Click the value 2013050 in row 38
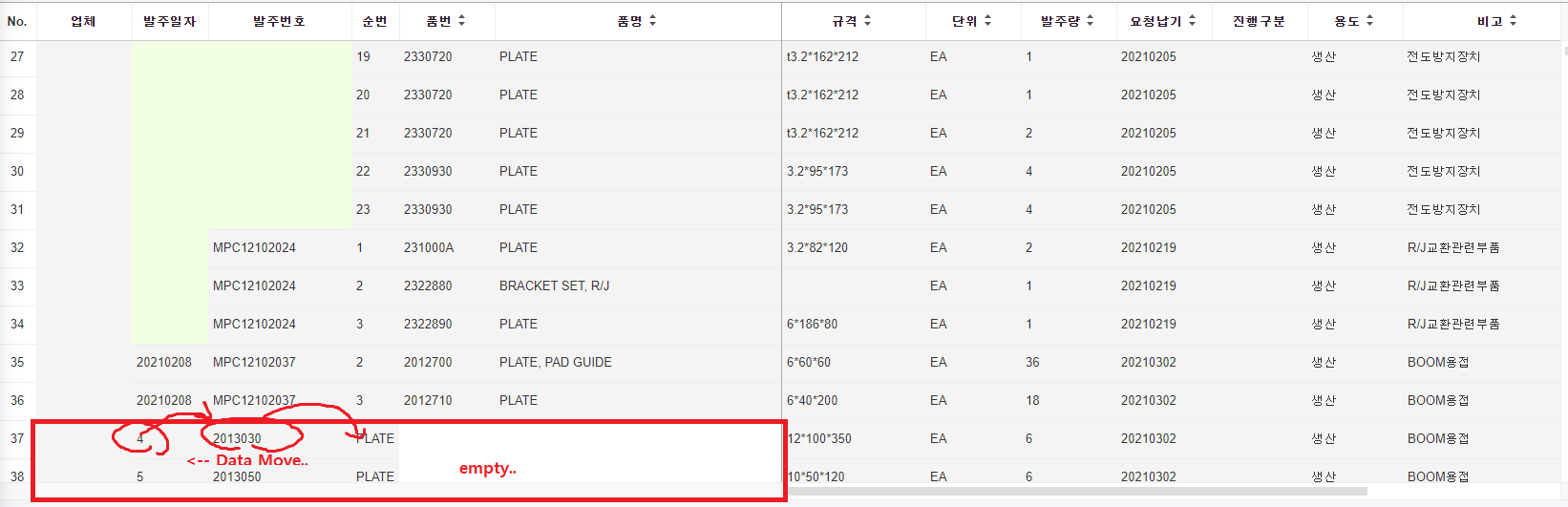1568x507 pixels. pos(237,476)
